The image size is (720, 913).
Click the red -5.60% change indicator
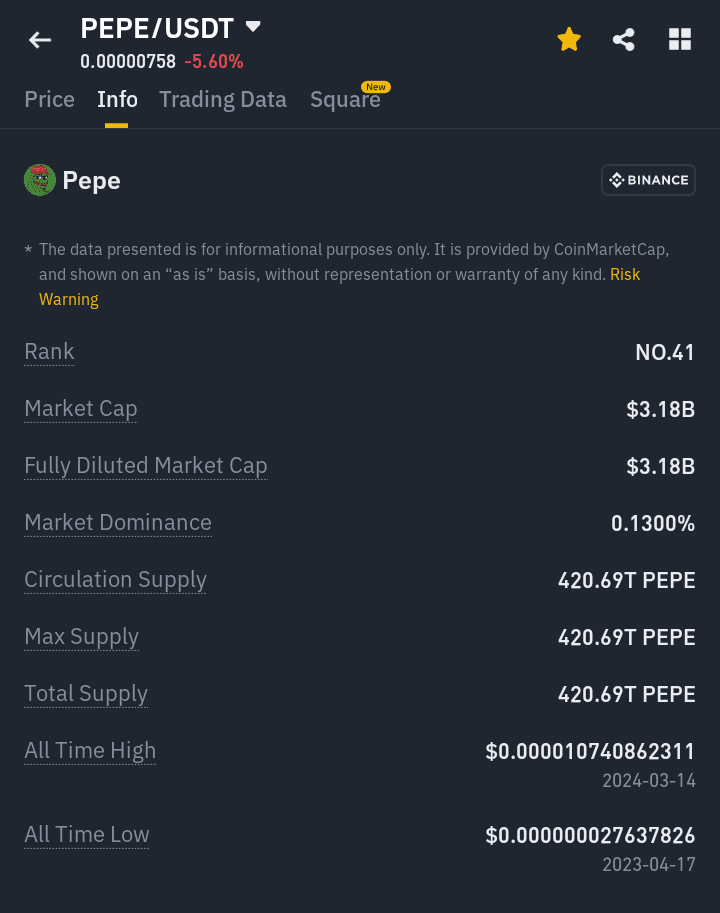[213, 61]
